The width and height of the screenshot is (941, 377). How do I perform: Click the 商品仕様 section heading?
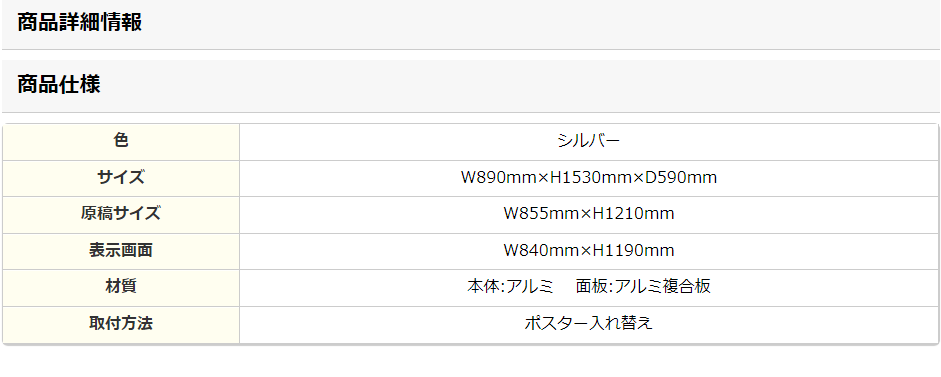(x=58, y=85)
